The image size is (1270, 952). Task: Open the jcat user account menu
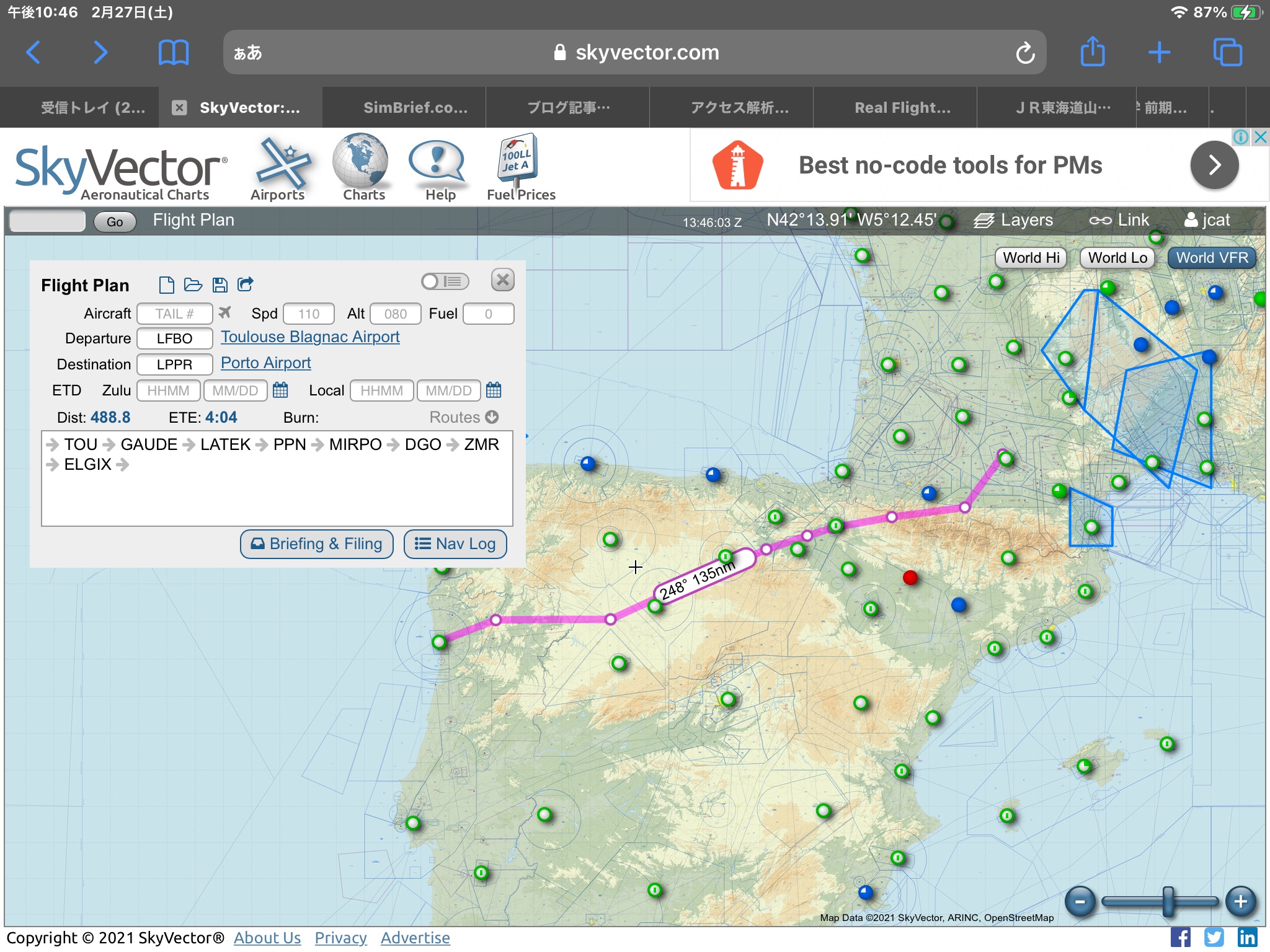pos(1207,220)
